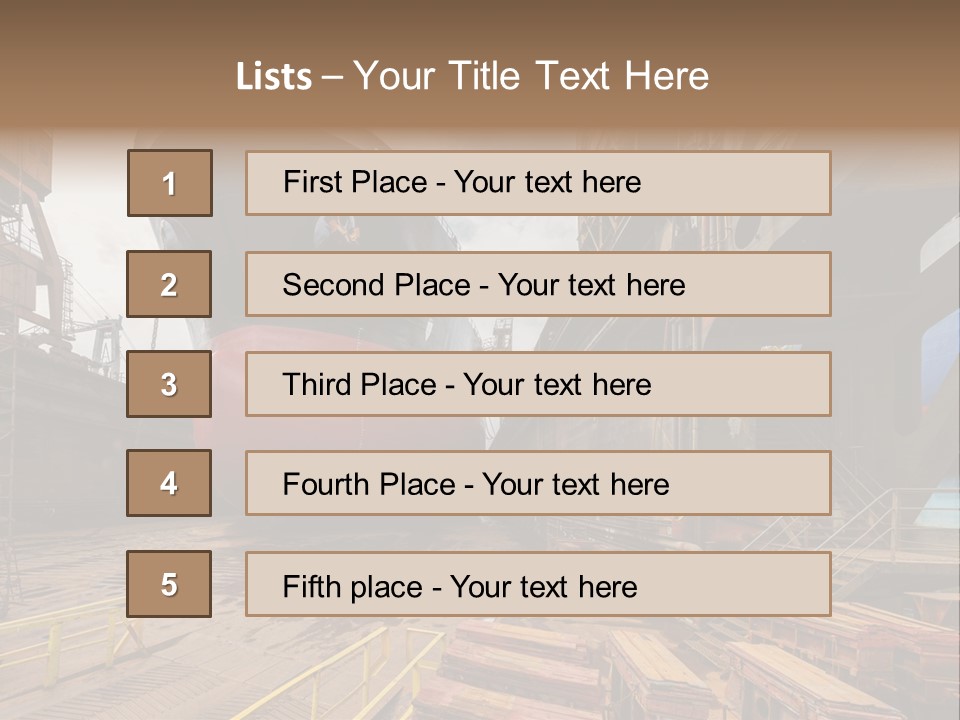Click the Fifth place text bar
This screenshot has height=720, width=960.
pyautogui.click(x=538, y=584)
